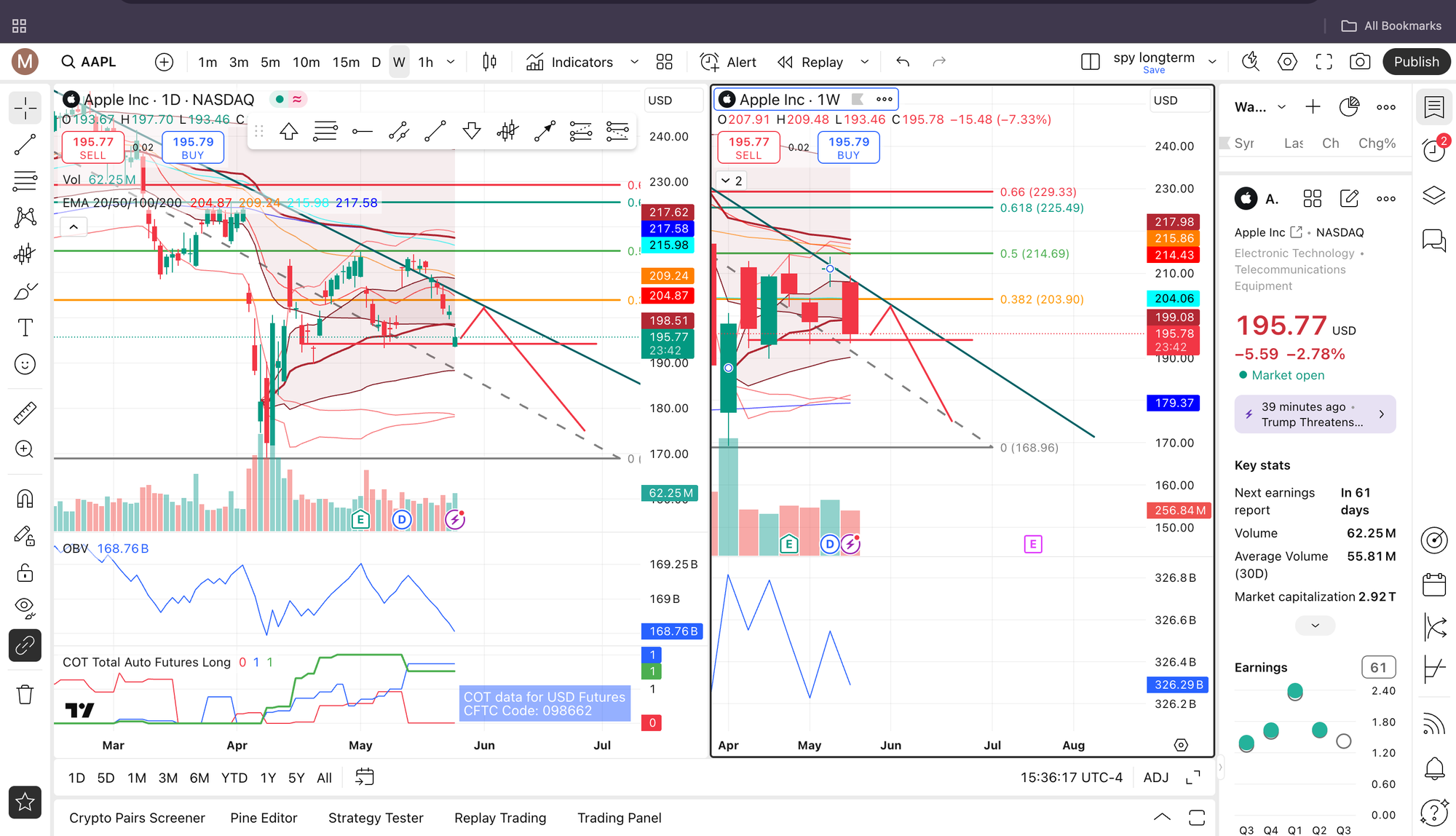Open the favorites star toolbar button
Image resolution: width=1456 pixels, height=836 pixels.
[25, 803]
